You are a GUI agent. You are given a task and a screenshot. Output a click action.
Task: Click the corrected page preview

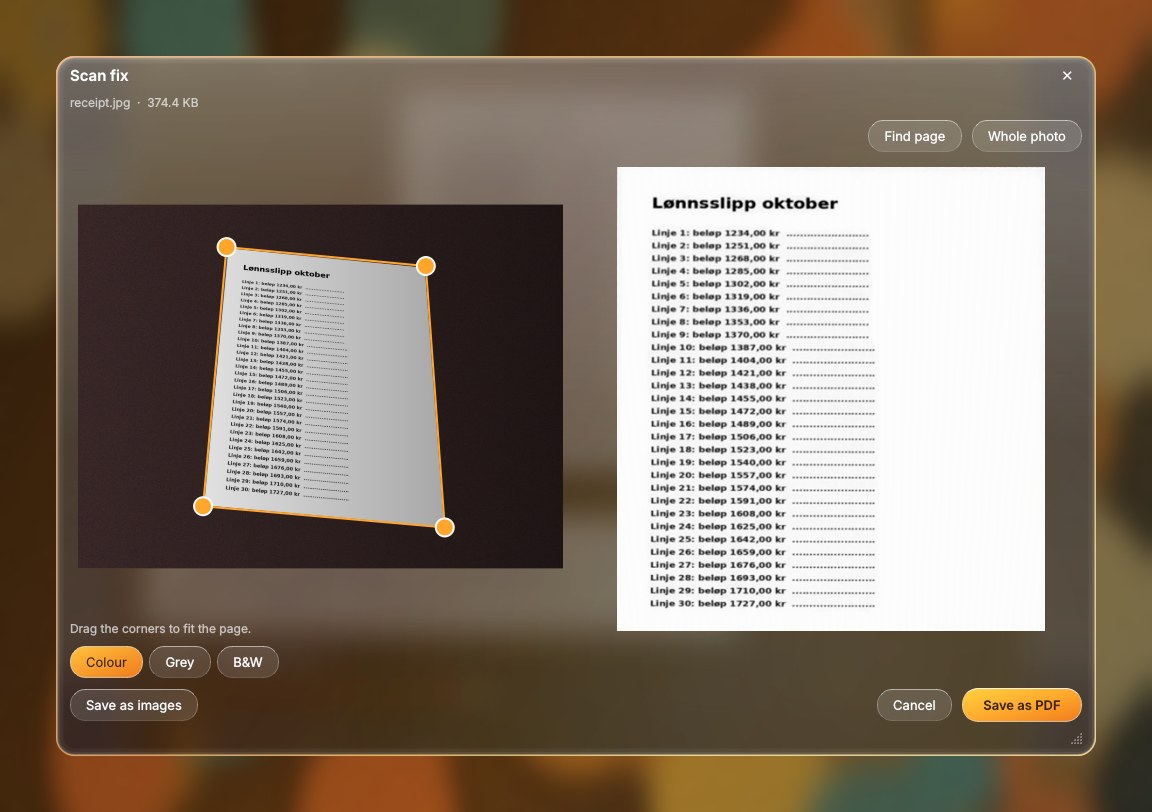[x=830, y=398]
